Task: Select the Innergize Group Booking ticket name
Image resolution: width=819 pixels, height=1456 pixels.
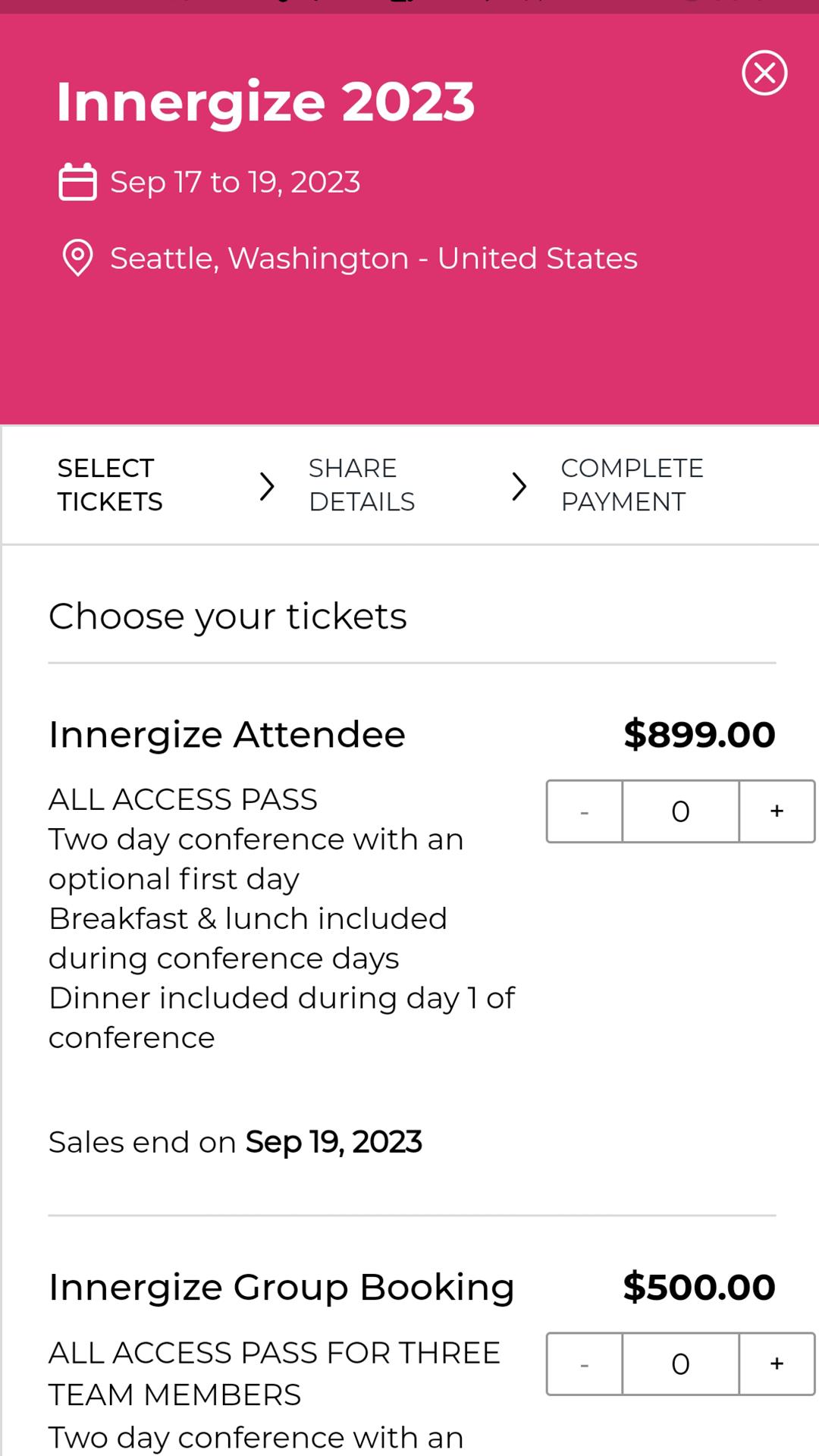Action: pyautogui.click(x=281, y=1287)
